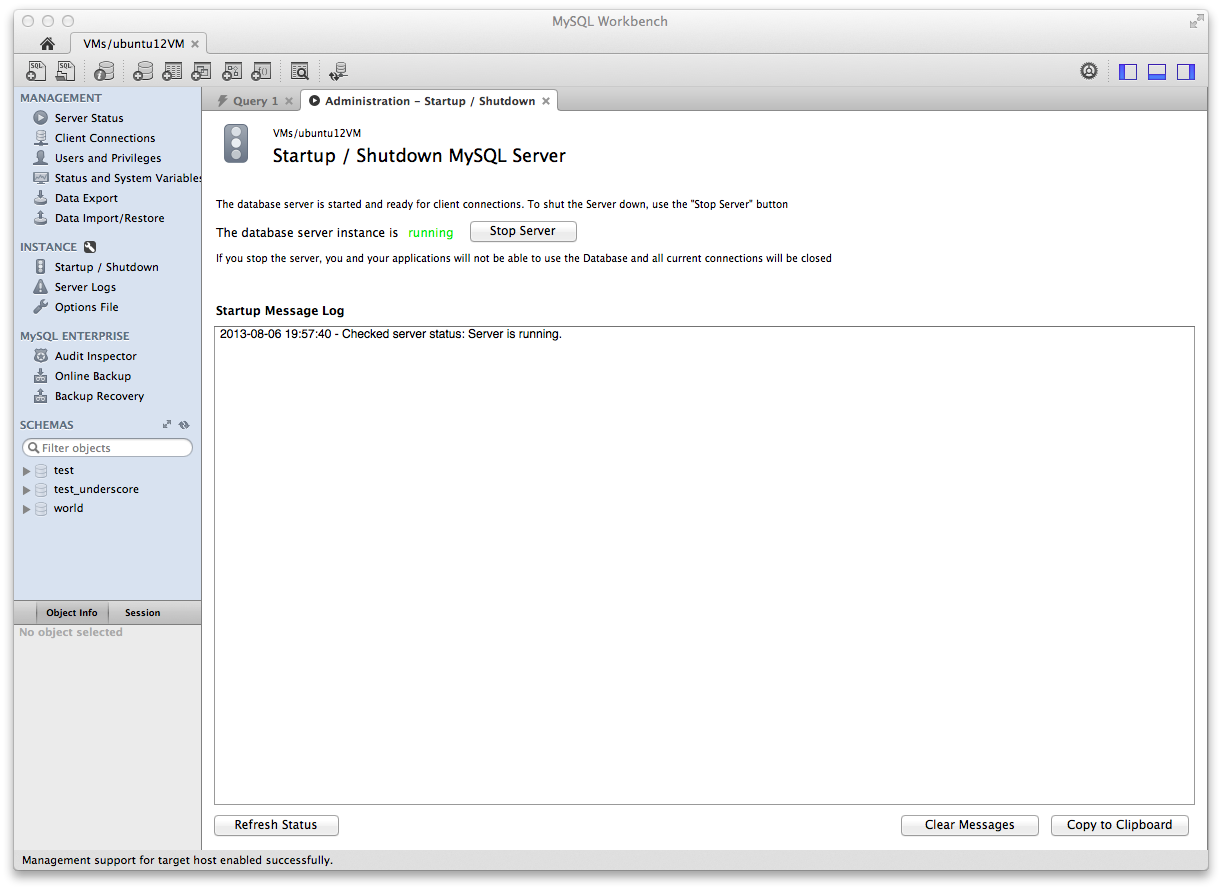Go to the home screen tab
The image size is (1222, 890).
tap(47, 44)
